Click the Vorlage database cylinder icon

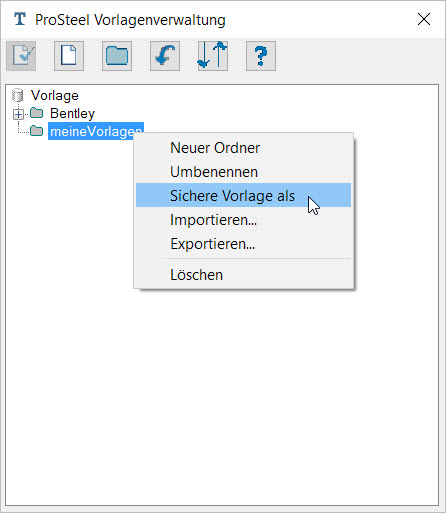point(17,95)
